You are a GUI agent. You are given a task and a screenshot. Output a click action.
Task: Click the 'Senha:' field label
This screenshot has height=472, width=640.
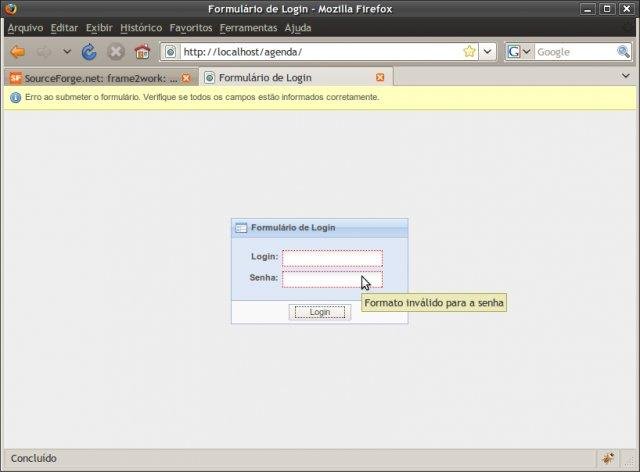[x=264, y=278]
